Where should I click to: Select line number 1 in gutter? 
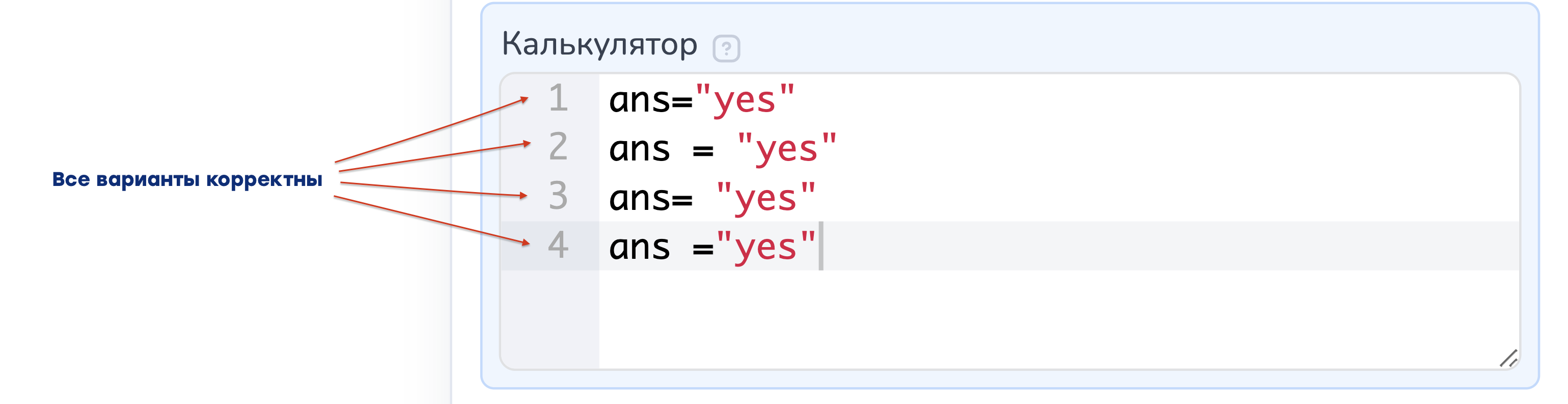pyautogui.click(x=558, y=98)
